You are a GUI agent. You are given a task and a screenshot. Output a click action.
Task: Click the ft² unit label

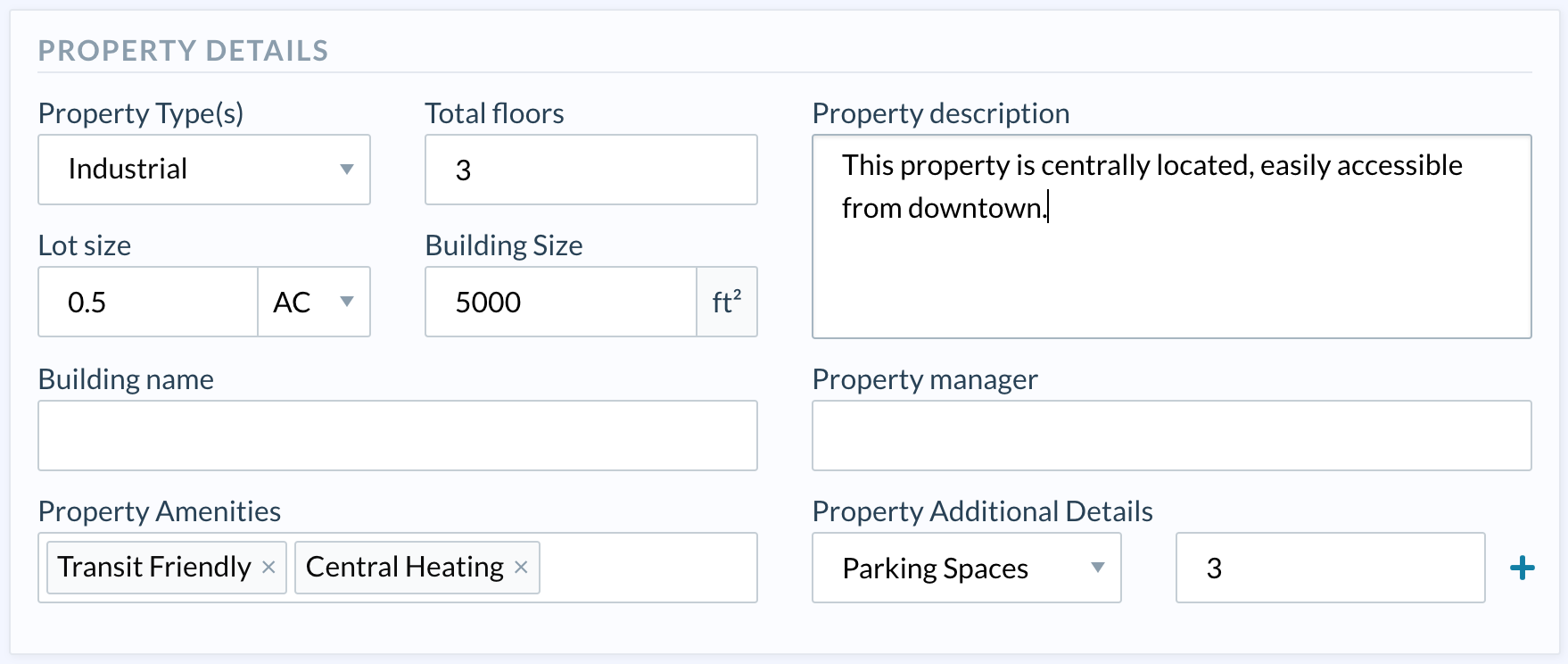coord(727,302)
